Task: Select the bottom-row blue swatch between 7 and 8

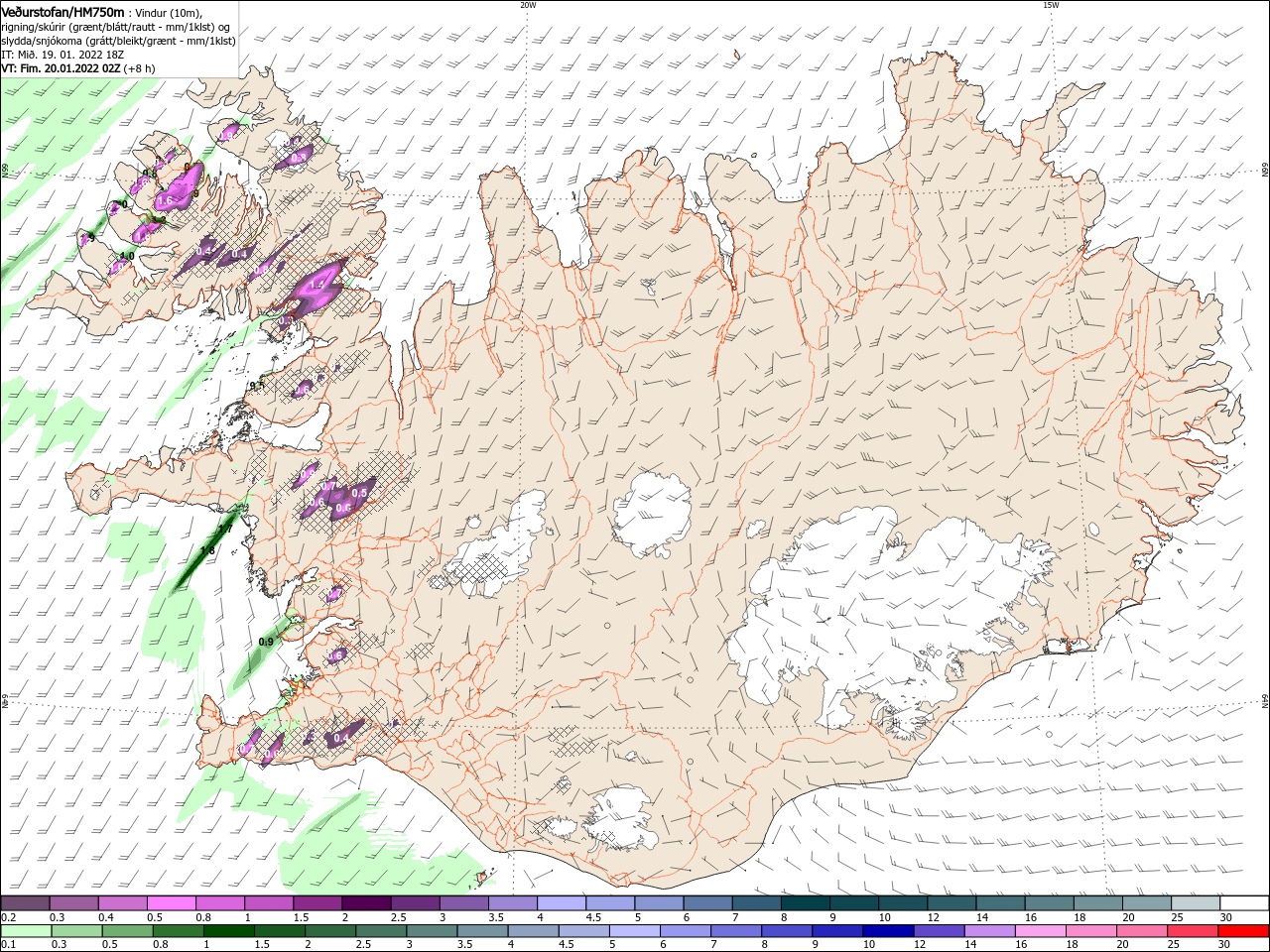Action: pos(737,931)
